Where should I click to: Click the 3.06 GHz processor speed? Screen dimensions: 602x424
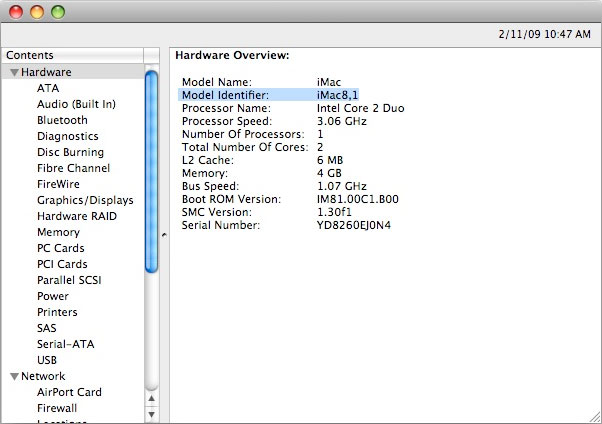point(342,121)
